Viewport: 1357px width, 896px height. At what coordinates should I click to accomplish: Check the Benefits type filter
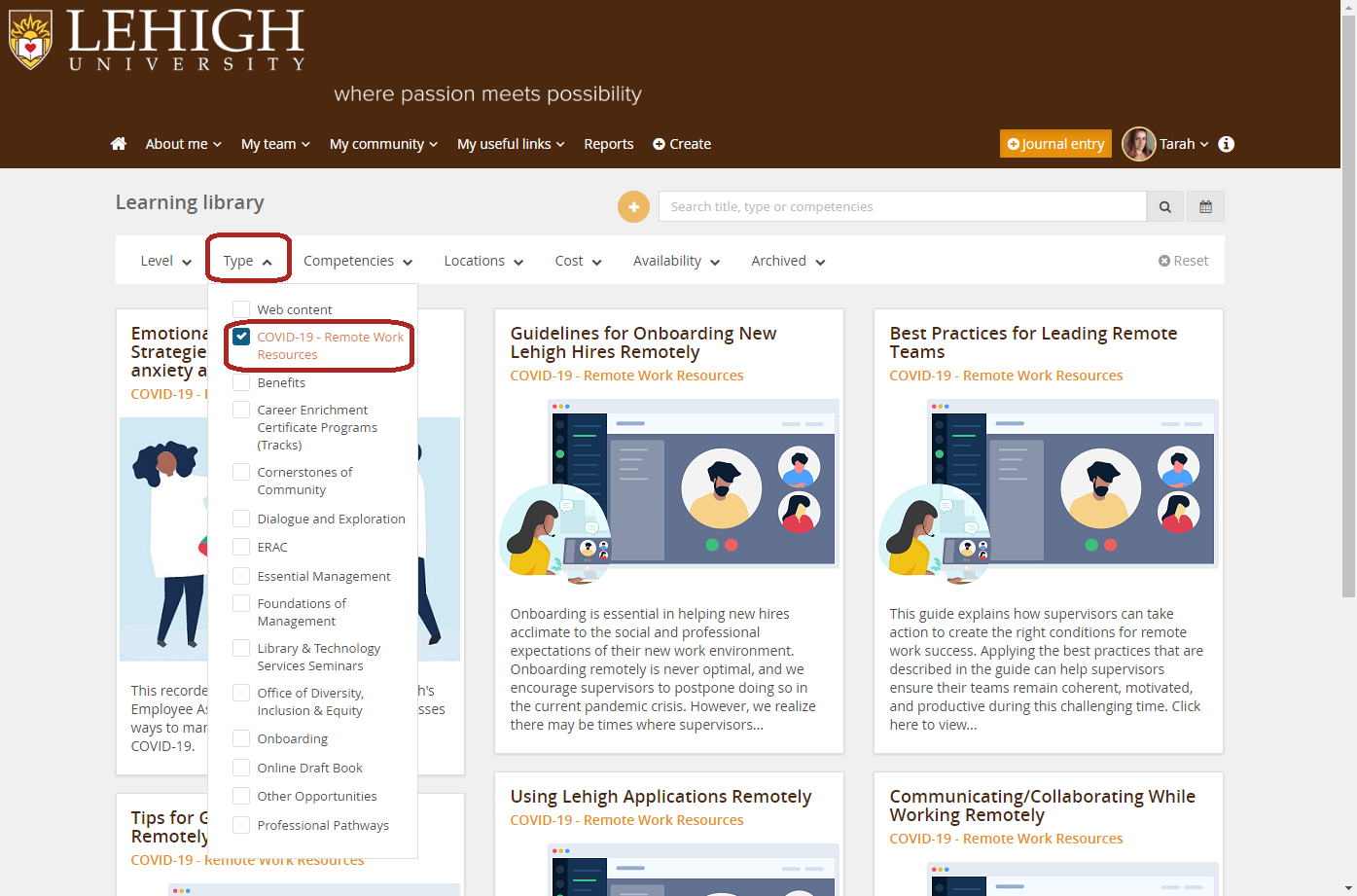point(241,382)
